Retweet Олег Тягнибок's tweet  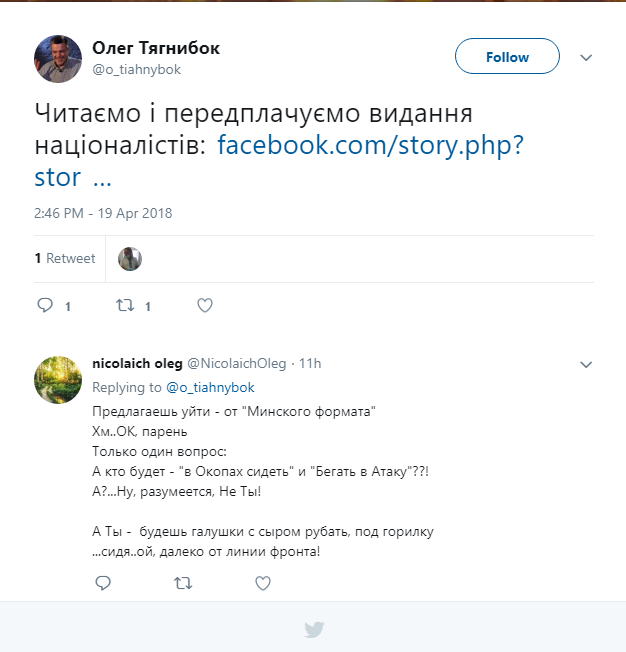[x=125, y=306]
